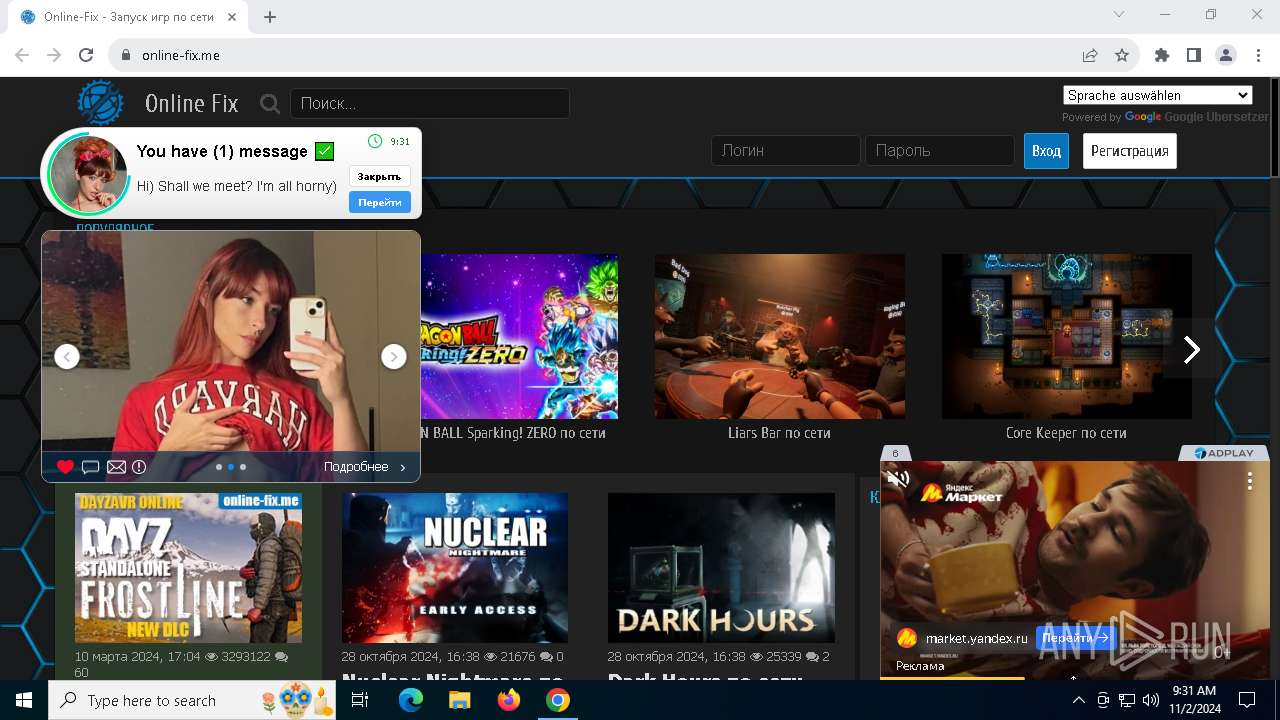Open a new browser tab
Screen dimensions: 1280x720
[x=270, y=17]
